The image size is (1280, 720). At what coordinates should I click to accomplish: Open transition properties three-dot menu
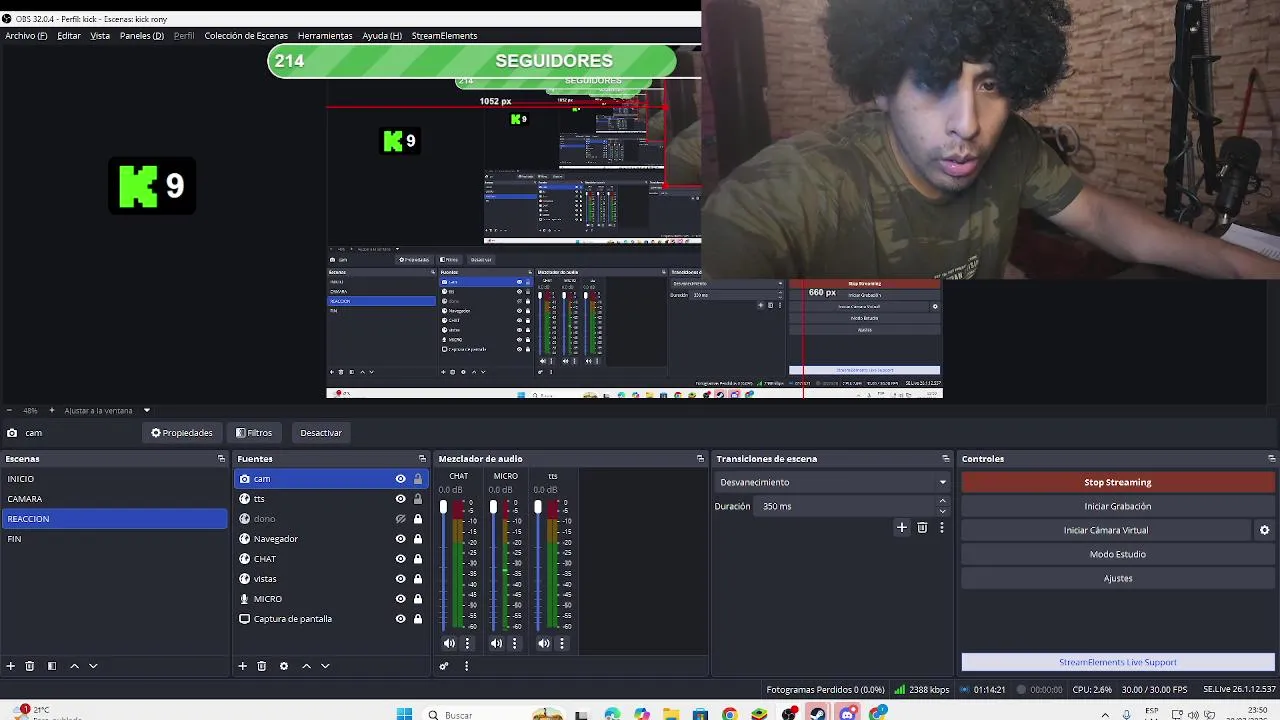(x=941, y=527)
